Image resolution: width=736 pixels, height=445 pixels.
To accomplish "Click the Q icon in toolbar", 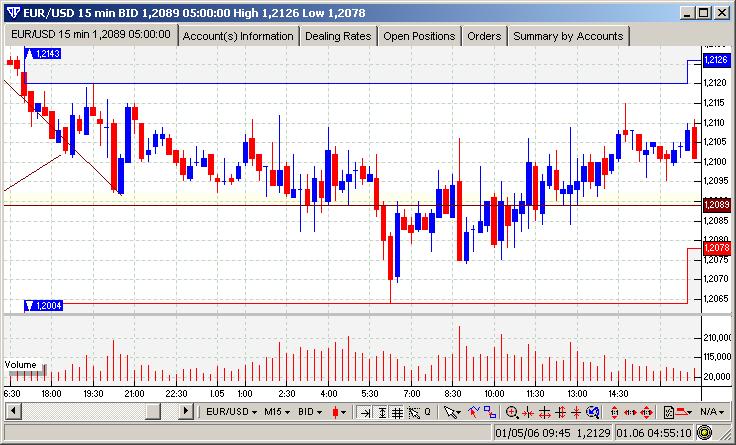I will [x=427, y=412].
